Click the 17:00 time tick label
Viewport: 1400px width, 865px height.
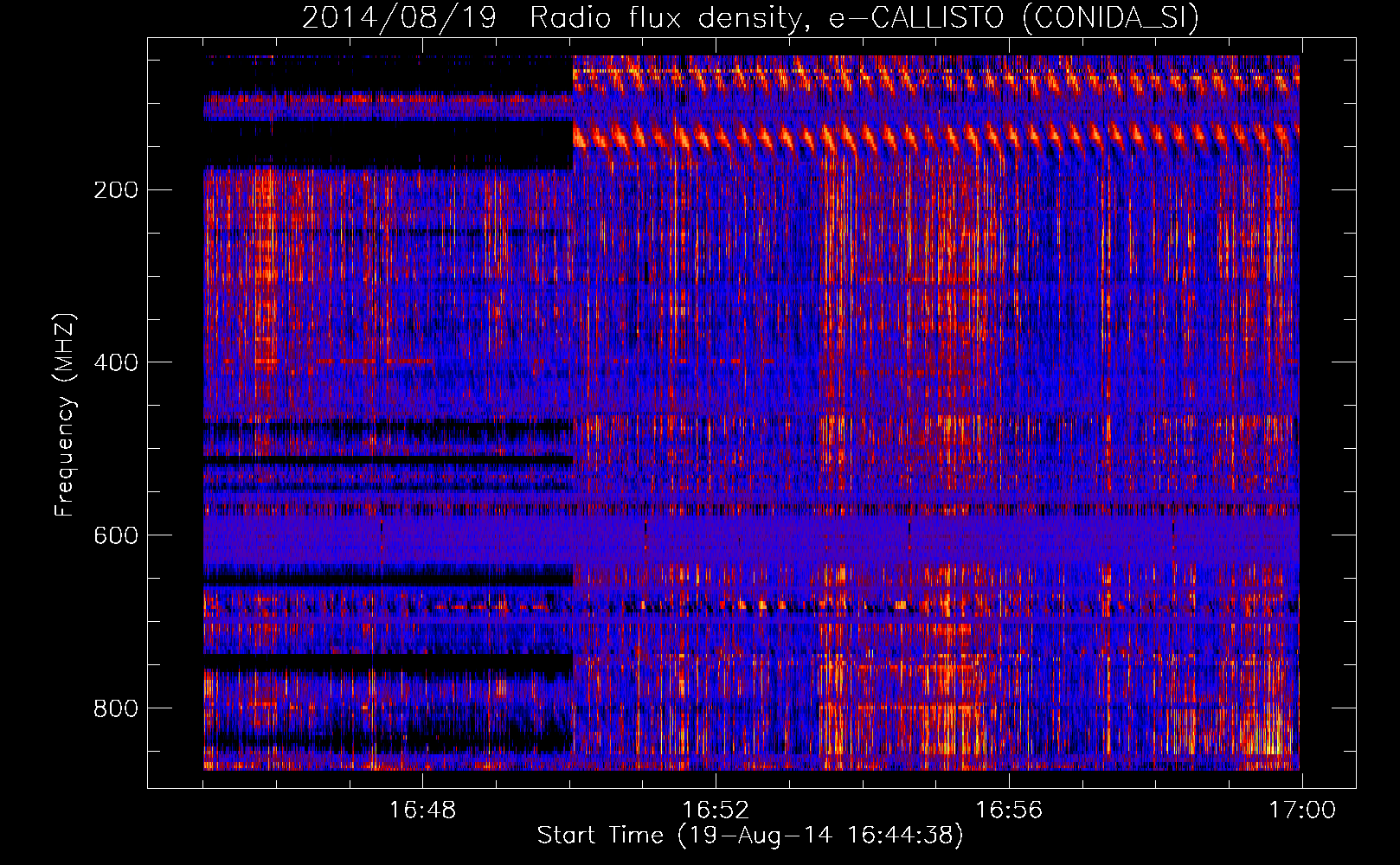[1302, 811]
